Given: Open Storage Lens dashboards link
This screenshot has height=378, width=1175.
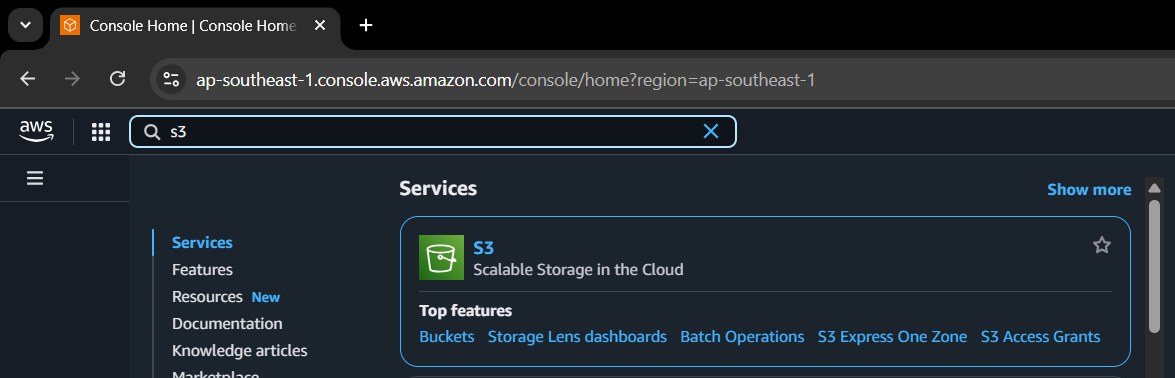Looking at the screenshot, I should point(577,337).
